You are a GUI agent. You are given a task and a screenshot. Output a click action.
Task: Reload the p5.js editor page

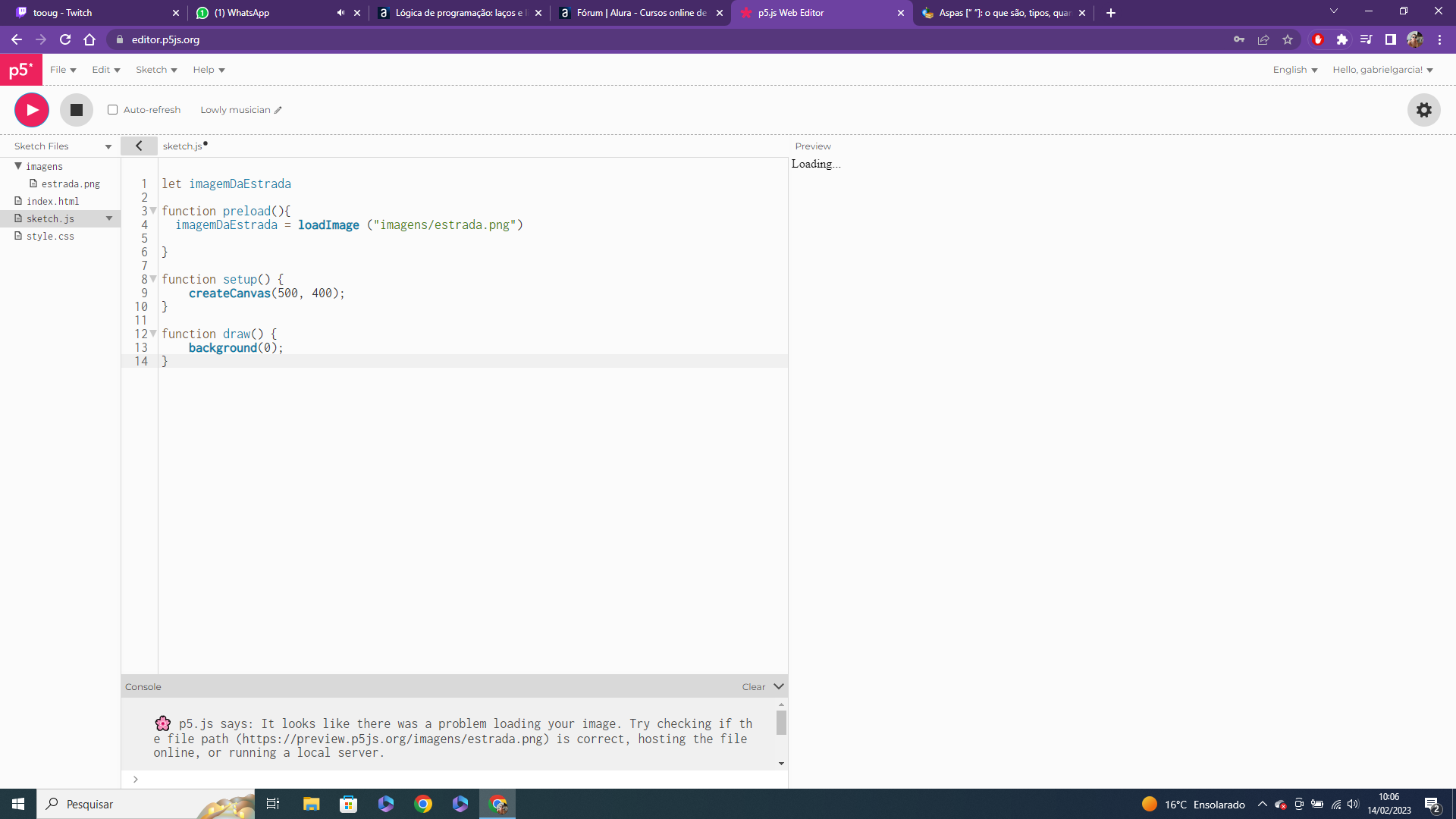click(x=65, y=39)
